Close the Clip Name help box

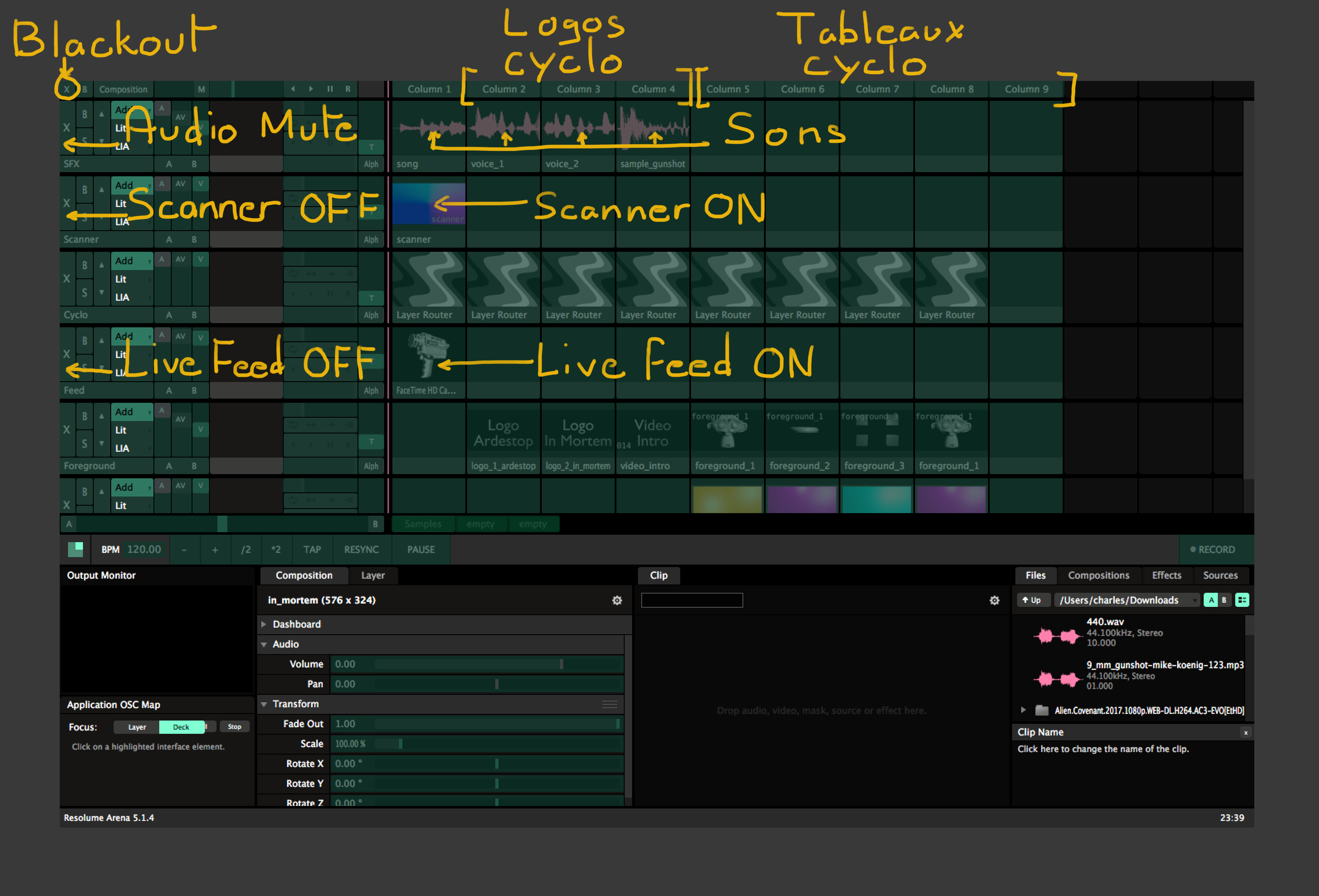point(1246,733)
